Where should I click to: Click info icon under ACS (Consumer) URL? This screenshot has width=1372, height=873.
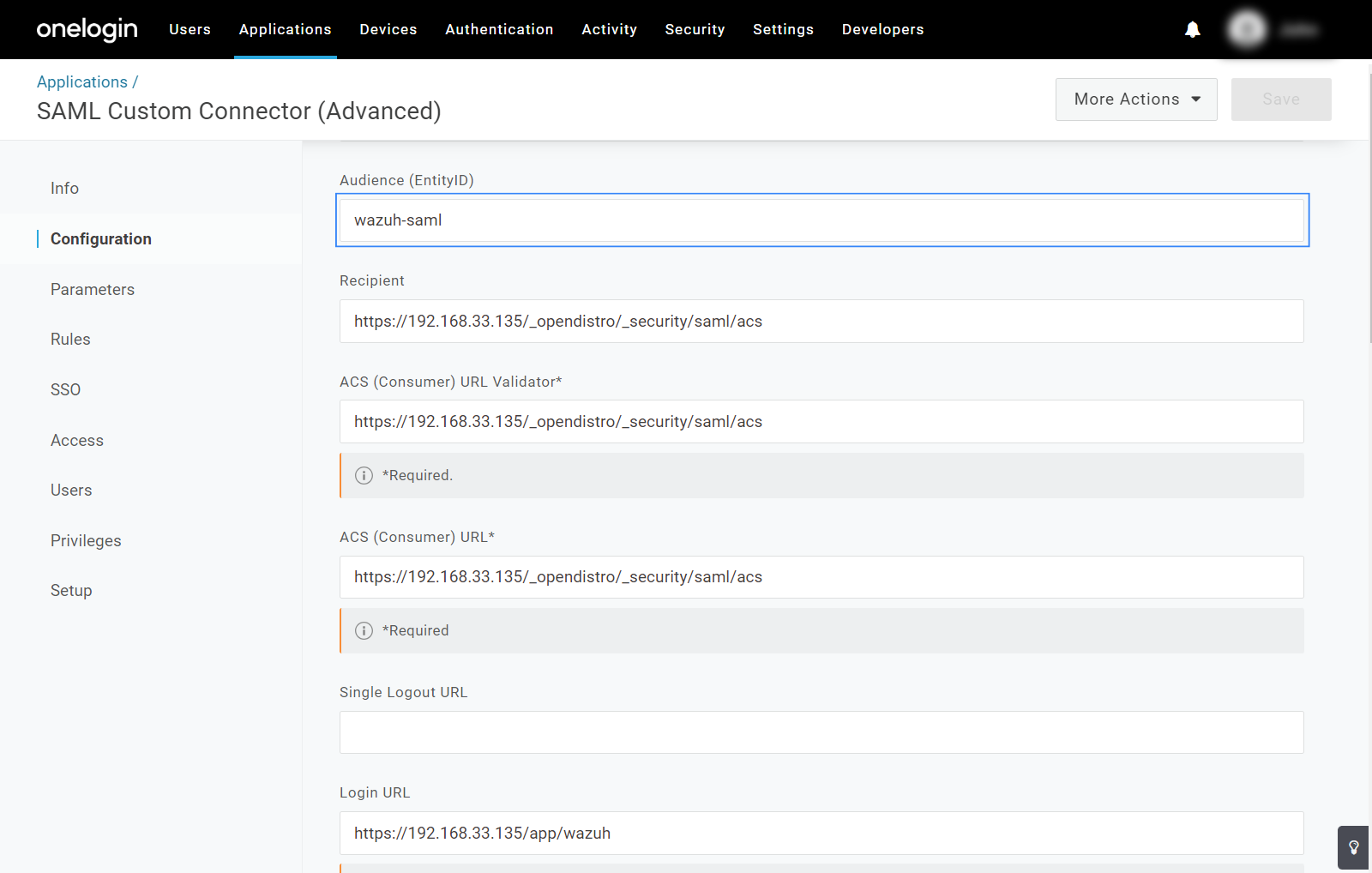point(364,631)
